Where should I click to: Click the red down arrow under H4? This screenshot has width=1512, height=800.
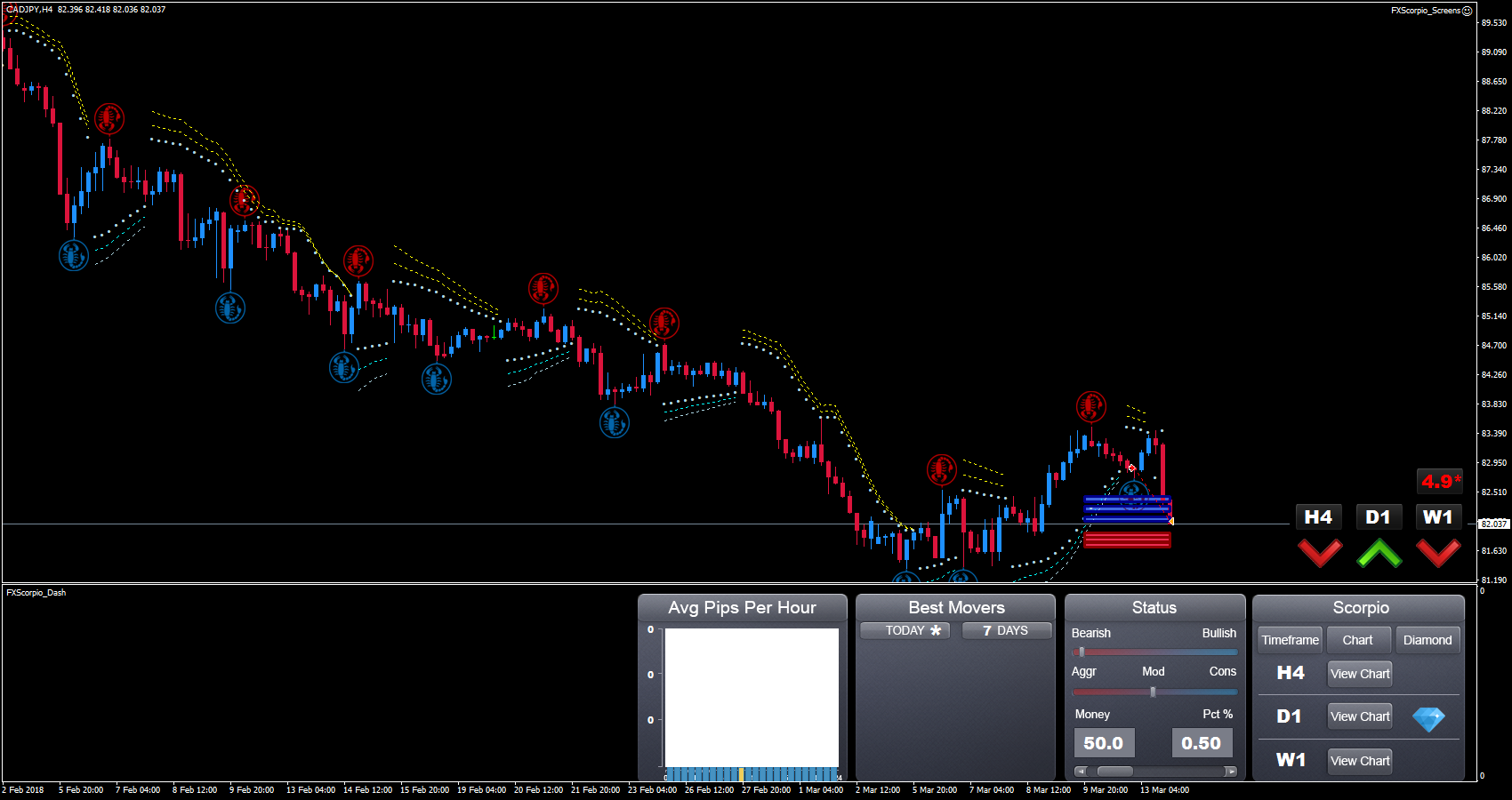[x=1320, y=553]
